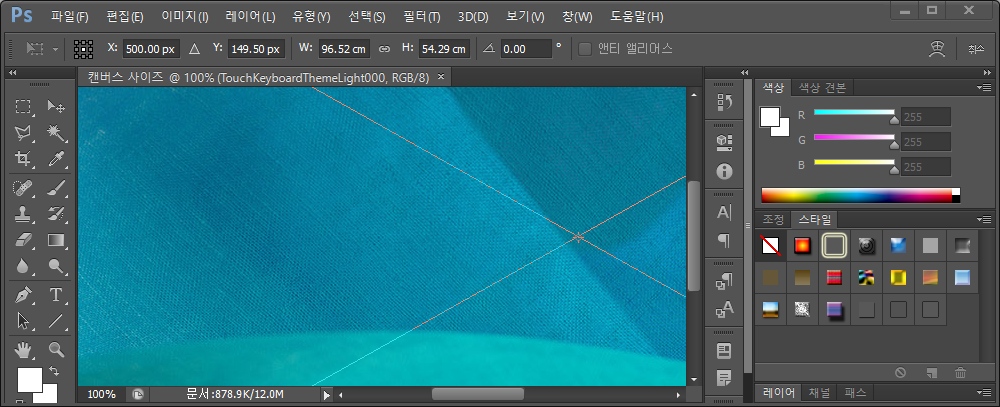Open the Paragraph panel icon

point(724,240)
